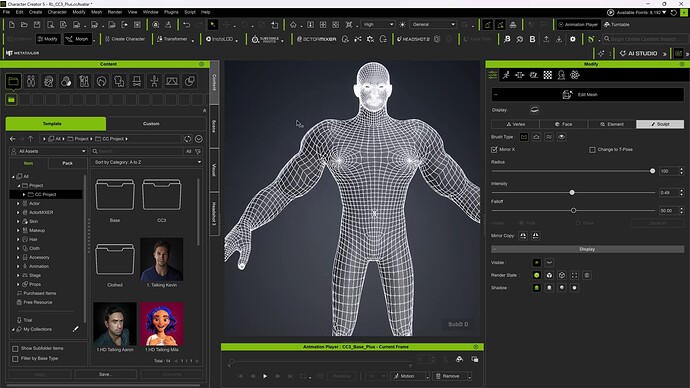The image size is (690, 388).
Task: Open the Headshot 2 plugin
Action: pyautogui.click(x=413, y=39)
